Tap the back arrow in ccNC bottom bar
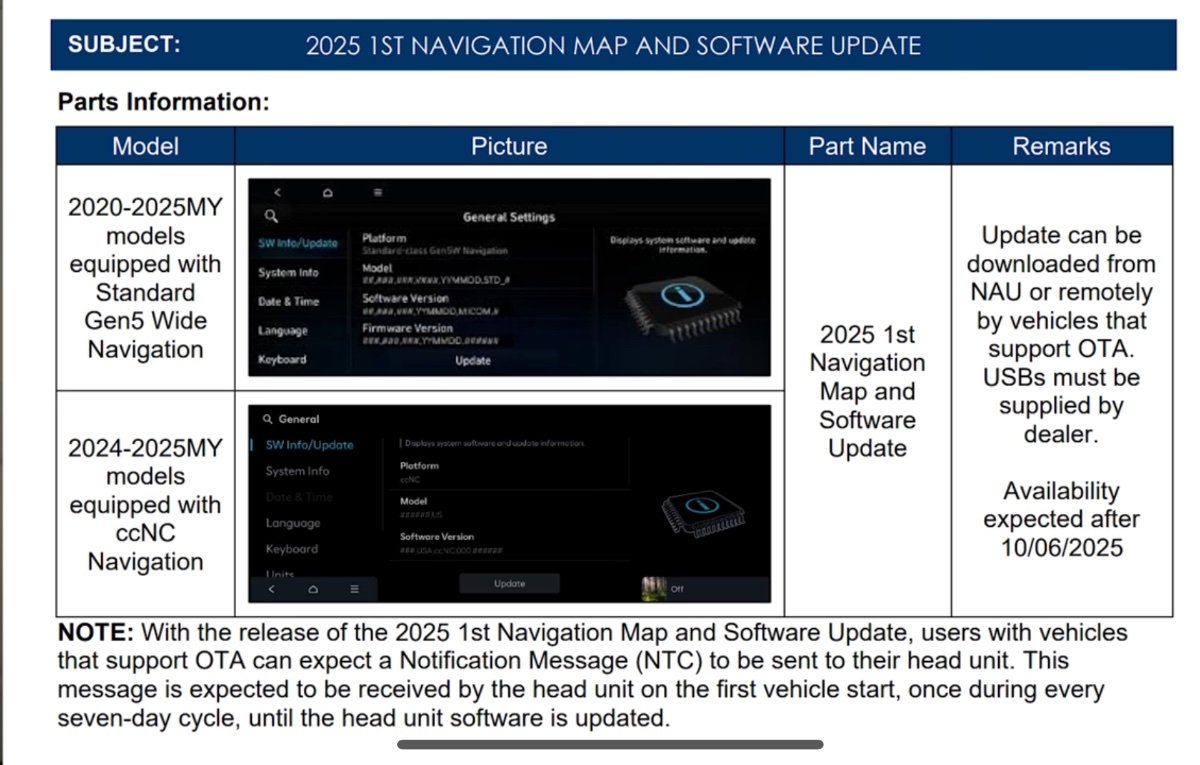Viewport: 1200px width, 765px height. click(271, 589)
